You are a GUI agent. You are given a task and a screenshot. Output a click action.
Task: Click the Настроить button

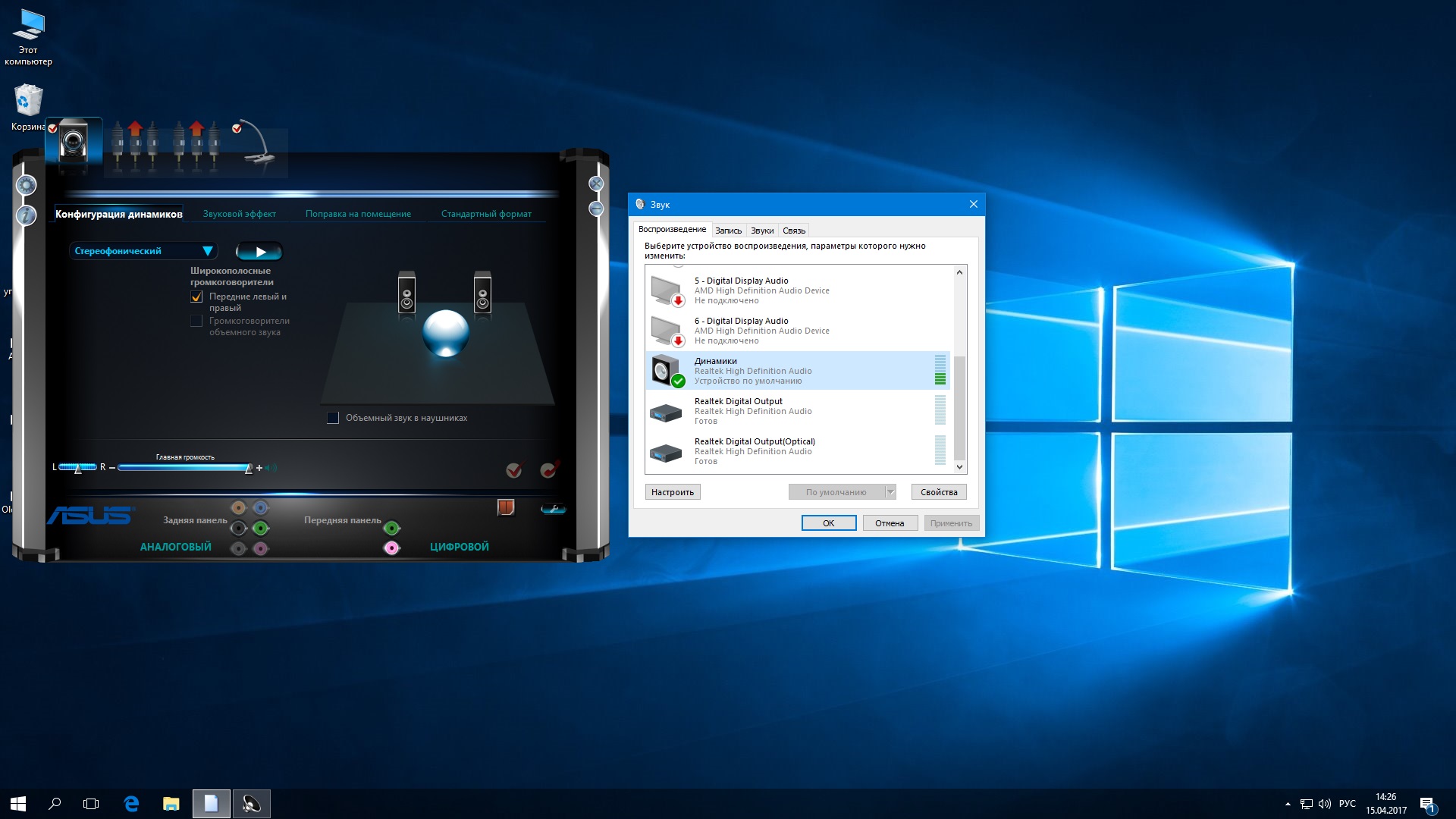673,492
